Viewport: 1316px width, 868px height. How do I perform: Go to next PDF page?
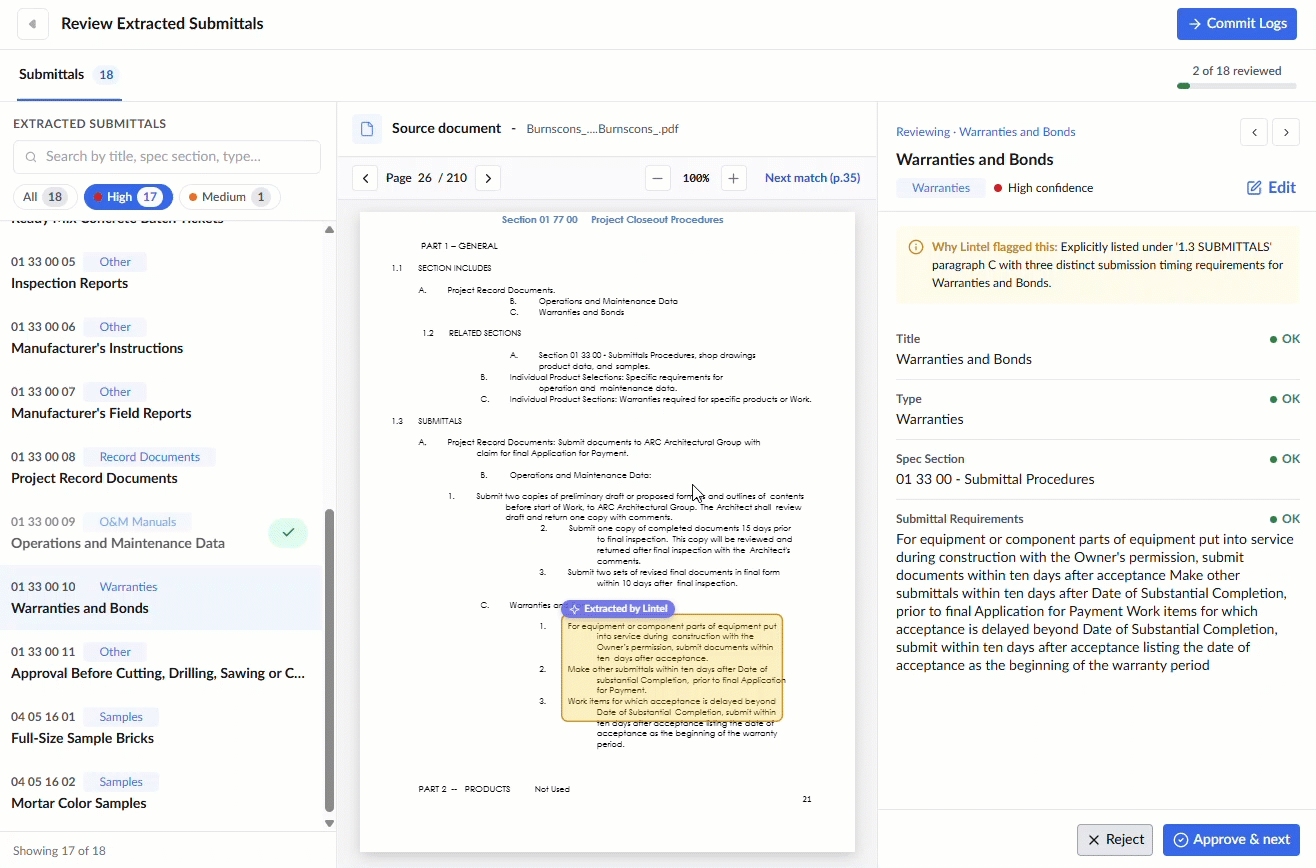[x=488, y=178]
